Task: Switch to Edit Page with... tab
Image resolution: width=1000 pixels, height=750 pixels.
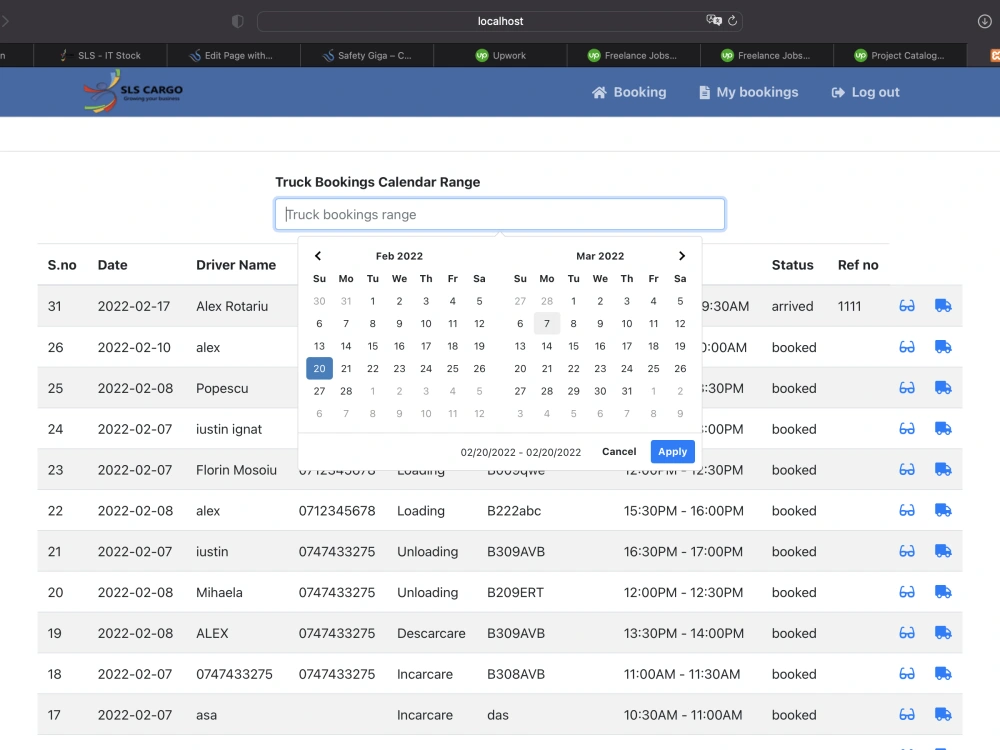Action: coord(233,55)
